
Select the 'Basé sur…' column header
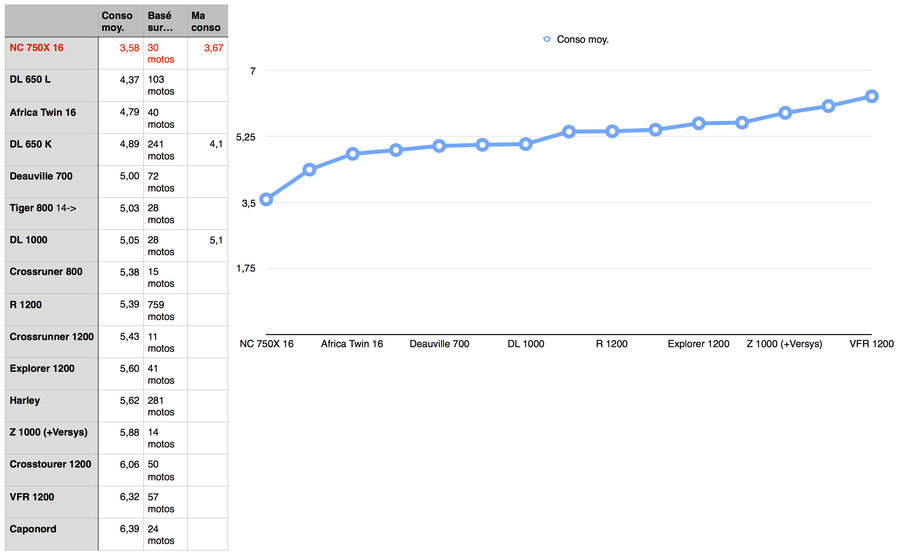tap(165, 21)
